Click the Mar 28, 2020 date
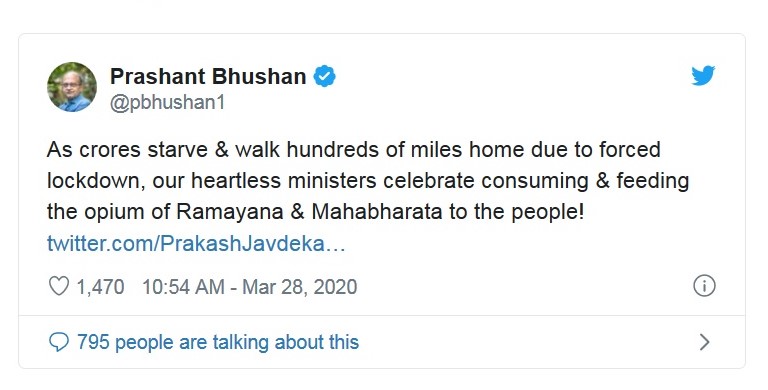The height and width of the screenshot is (390, 768). [x=300, y=287]
